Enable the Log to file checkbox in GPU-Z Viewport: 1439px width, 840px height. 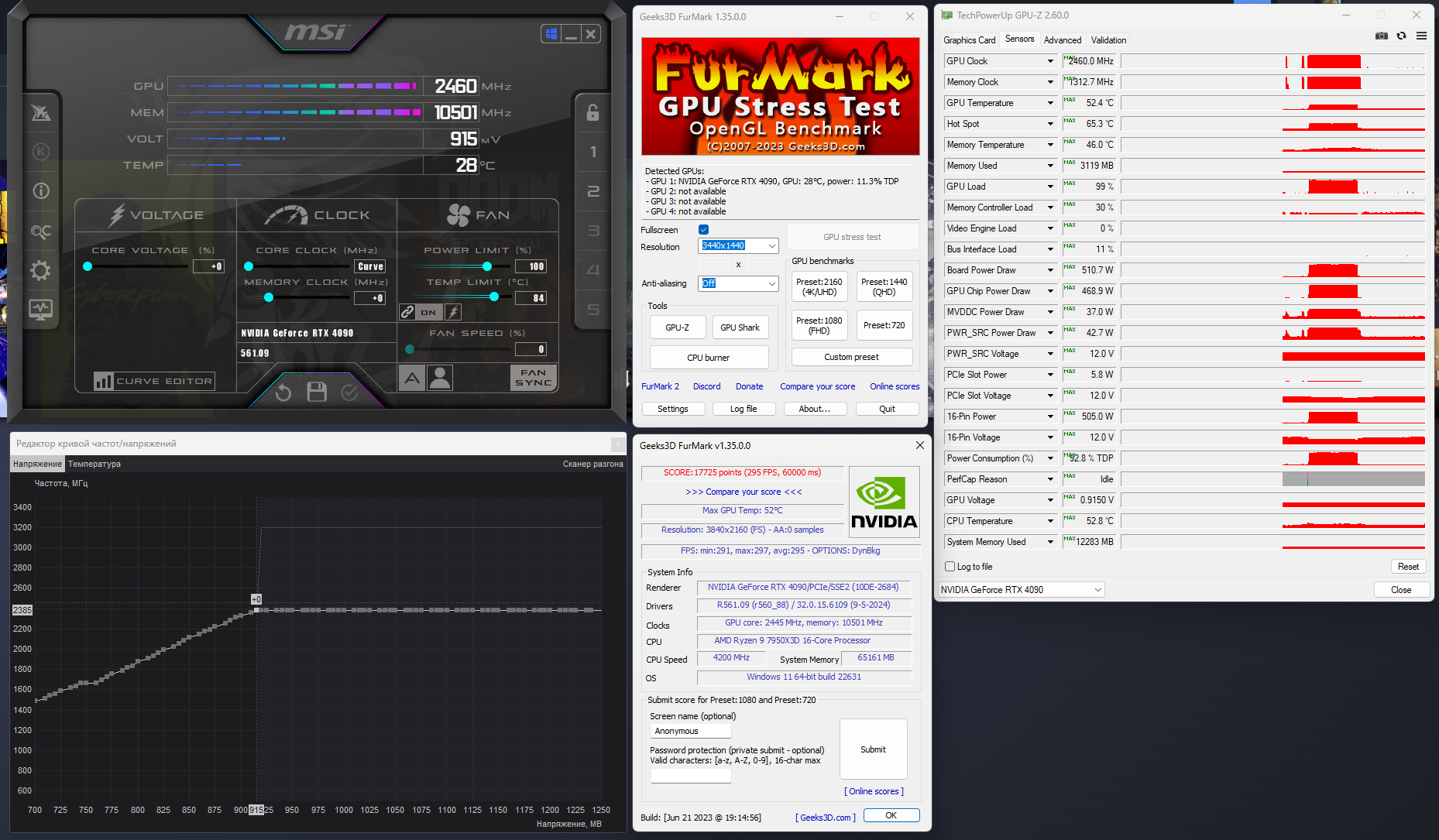[x=950, y=567]
